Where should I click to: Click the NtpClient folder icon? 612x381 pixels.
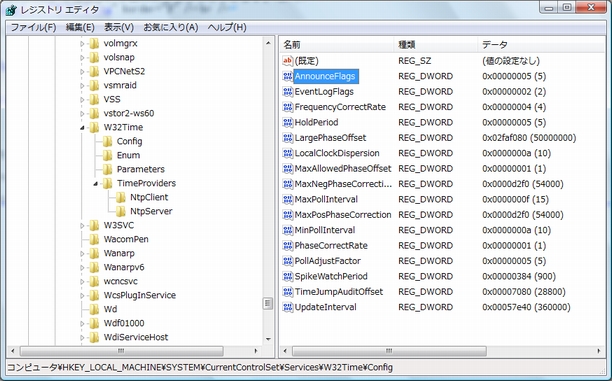[121, 198]
